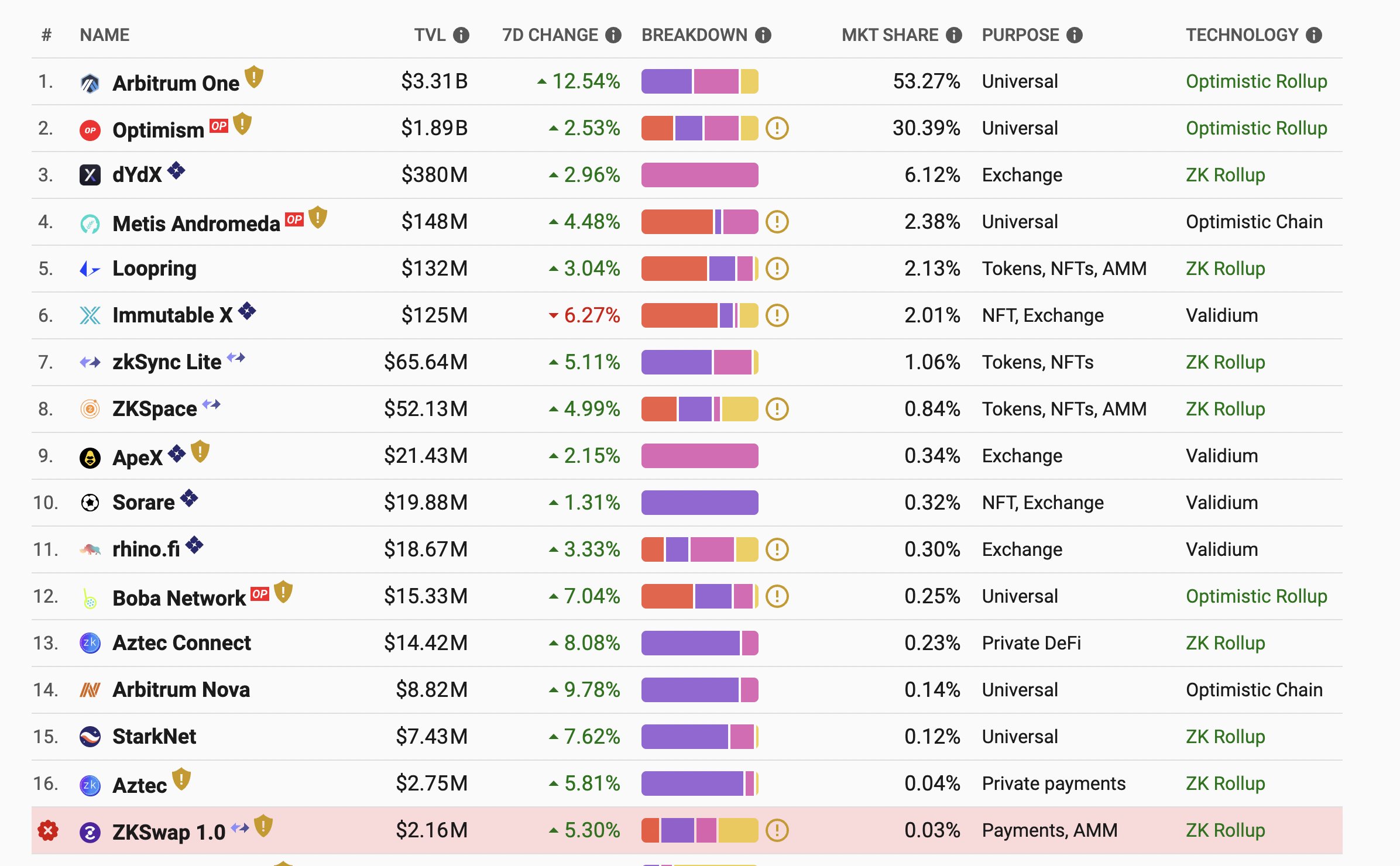This screenshot has height=866, width=1400.
Task: Click the breakdown warning circle in Optimism row
Action: point(777,128)
